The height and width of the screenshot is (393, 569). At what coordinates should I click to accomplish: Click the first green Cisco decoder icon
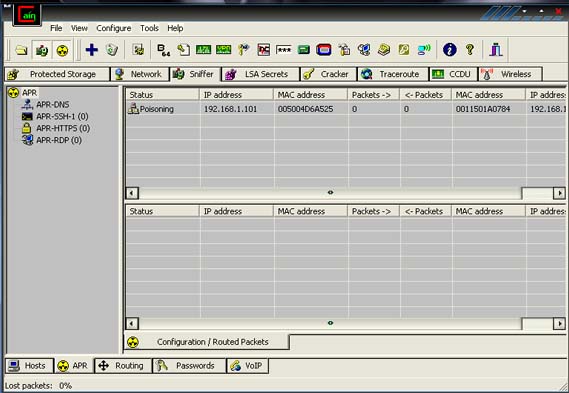coord(204,50)
